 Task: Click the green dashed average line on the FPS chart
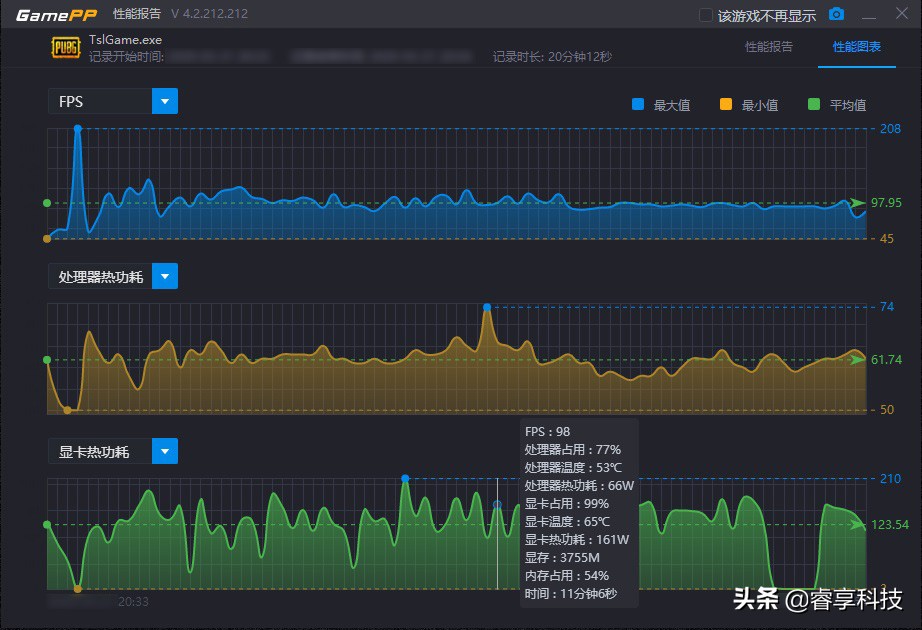pos(300,204)
